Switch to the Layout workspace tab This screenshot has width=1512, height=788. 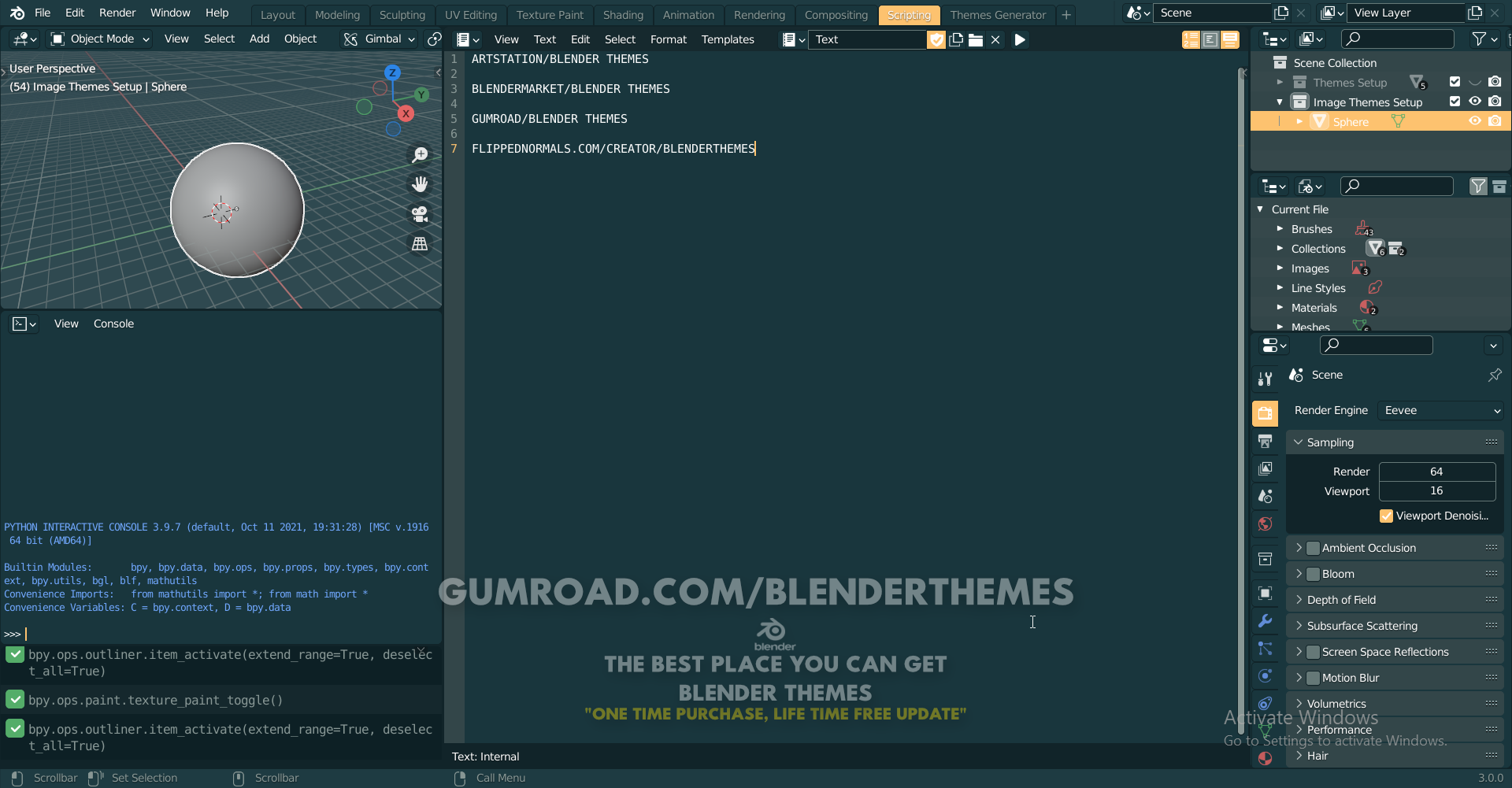pyautogui.click(x=278, y=15)
